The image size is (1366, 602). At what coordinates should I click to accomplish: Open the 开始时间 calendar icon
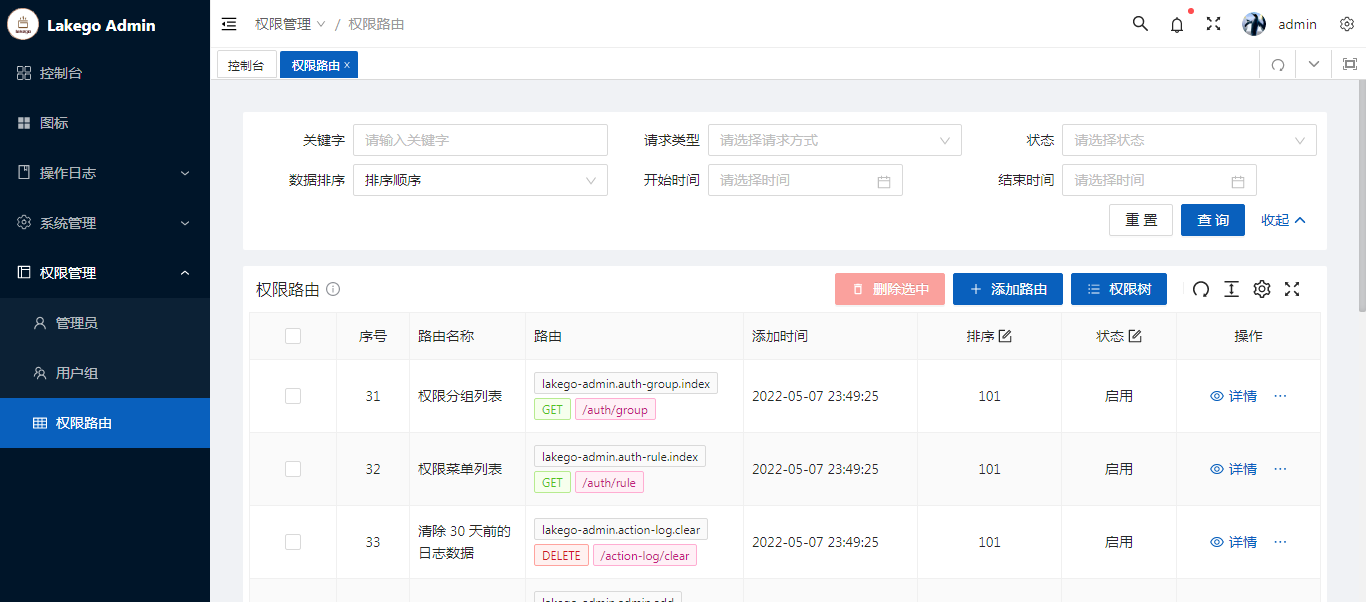coord(884,181)
